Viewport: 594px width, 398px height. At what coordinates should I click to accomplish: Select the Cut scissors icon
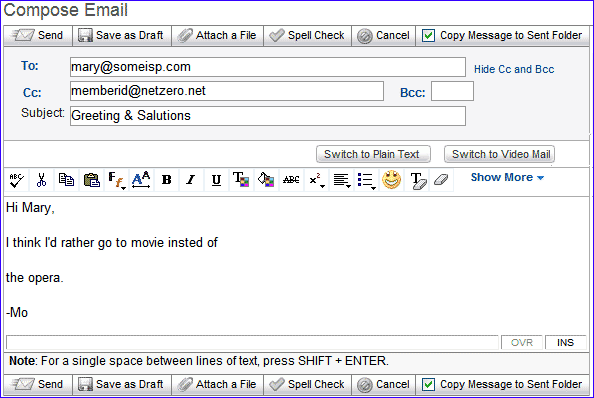pos(41,180)
